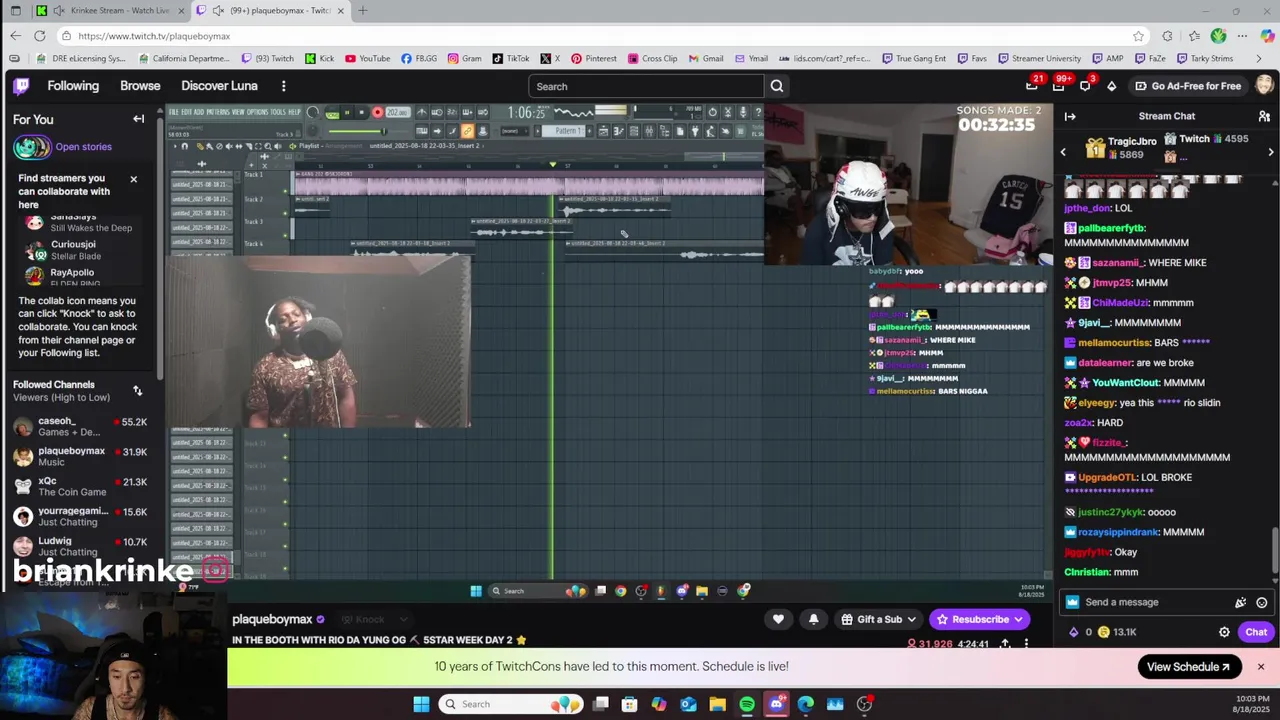Screen dimensions: 1280x720
Task: Open File Explorer in Windows taskbar
Action: [718, 704]
